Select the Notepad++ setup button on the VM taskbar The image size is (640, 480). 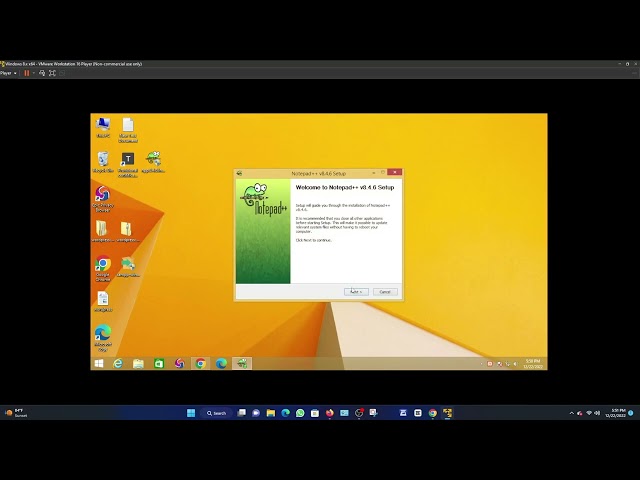(x=242, y=363)
